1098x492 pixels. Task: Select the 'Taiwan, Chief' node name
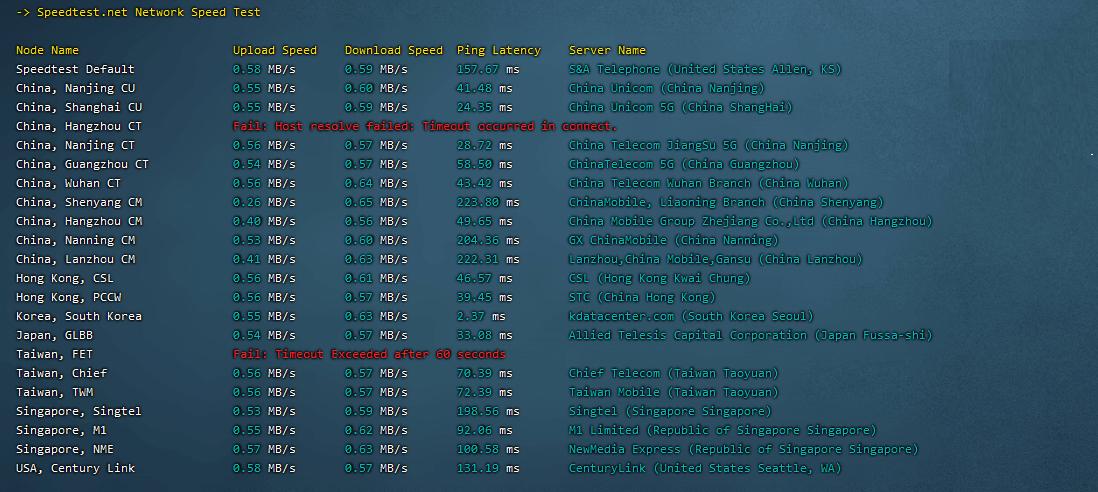click(61, 373)
